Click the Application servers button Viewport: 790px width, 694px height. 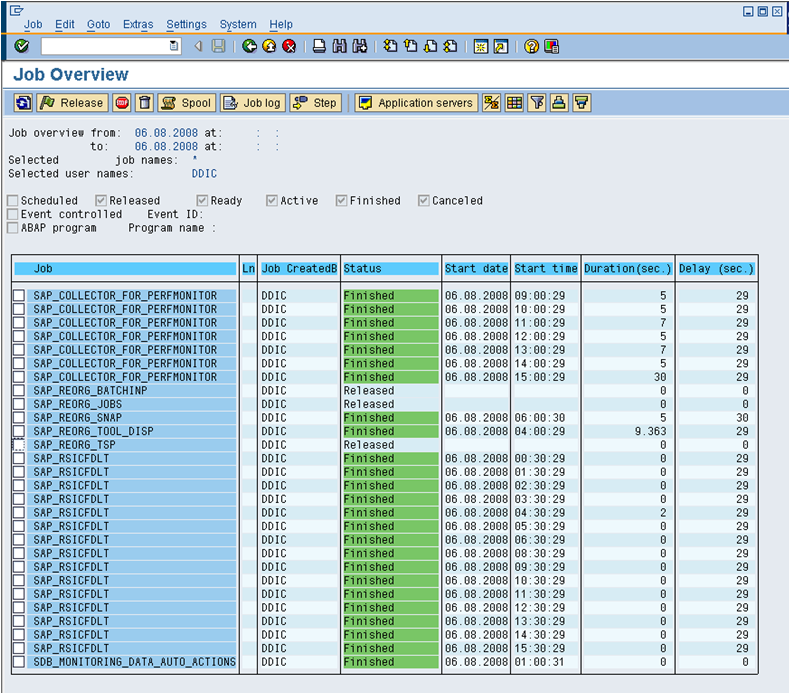tap(416, 103)
